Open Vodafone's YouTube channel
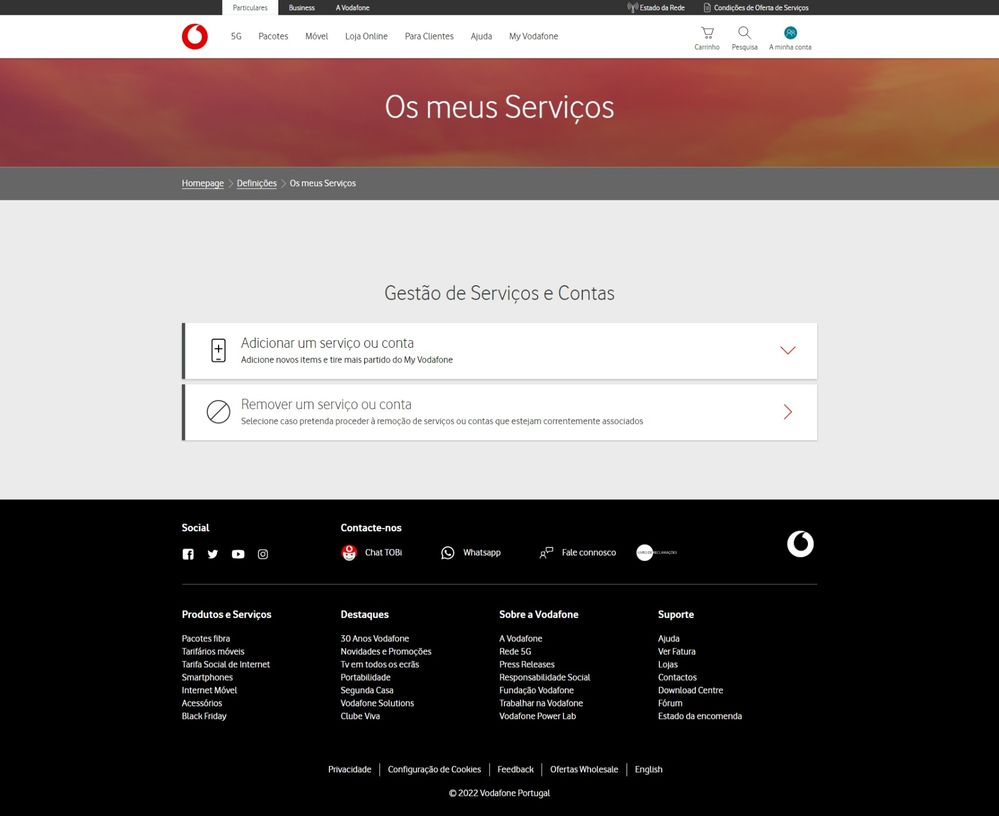 pyautogui.click(x=238, y=553)
